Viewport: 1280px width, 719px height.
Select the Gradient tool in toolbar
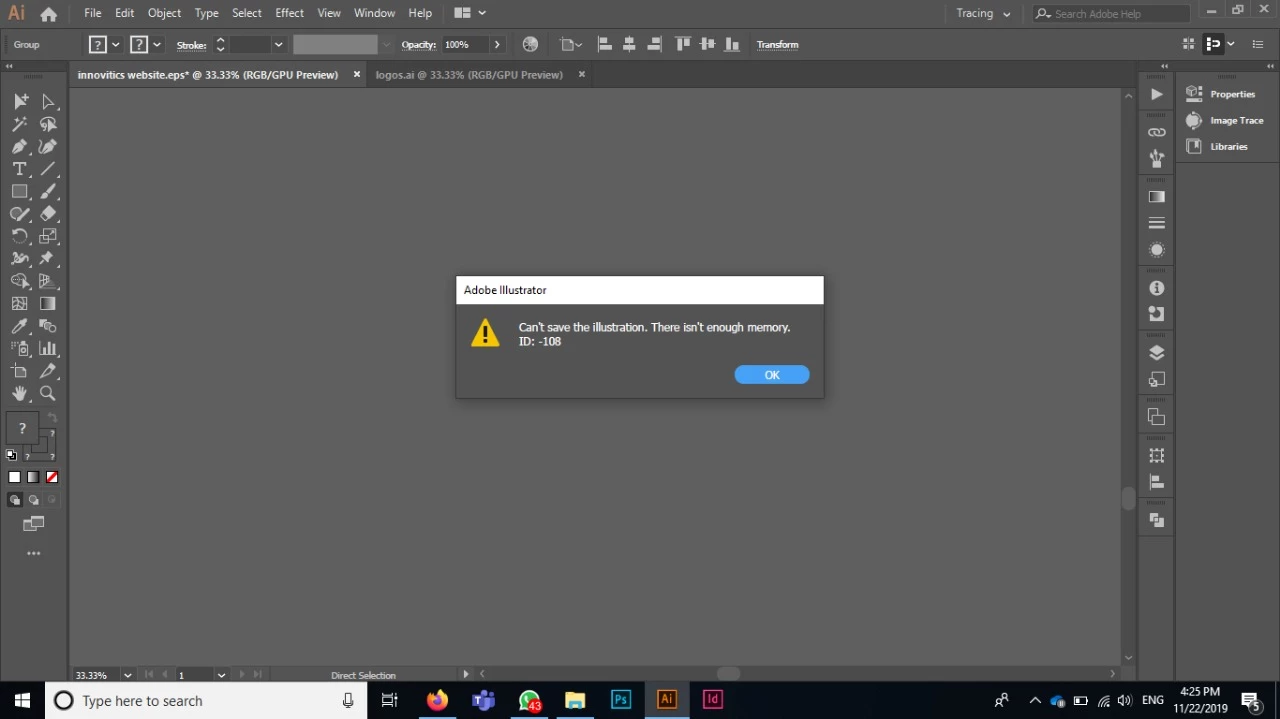(48, 303)
